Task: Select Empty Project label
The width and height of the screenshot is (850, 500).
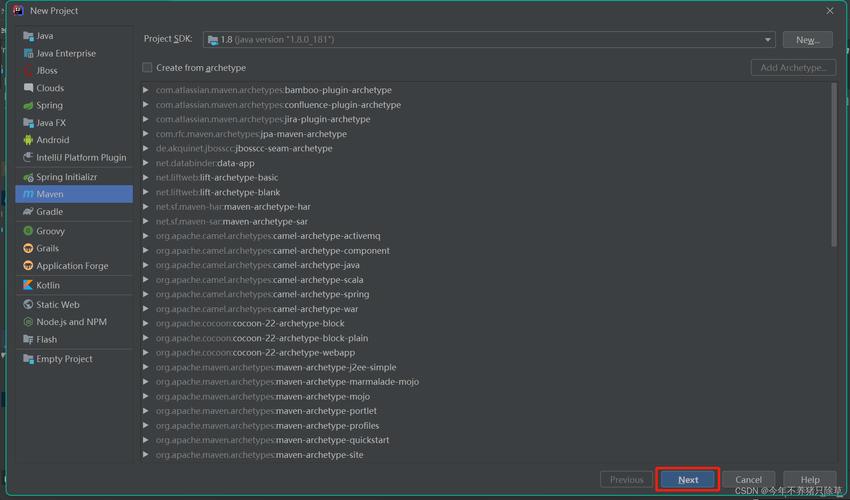Action: pos(64,359)
